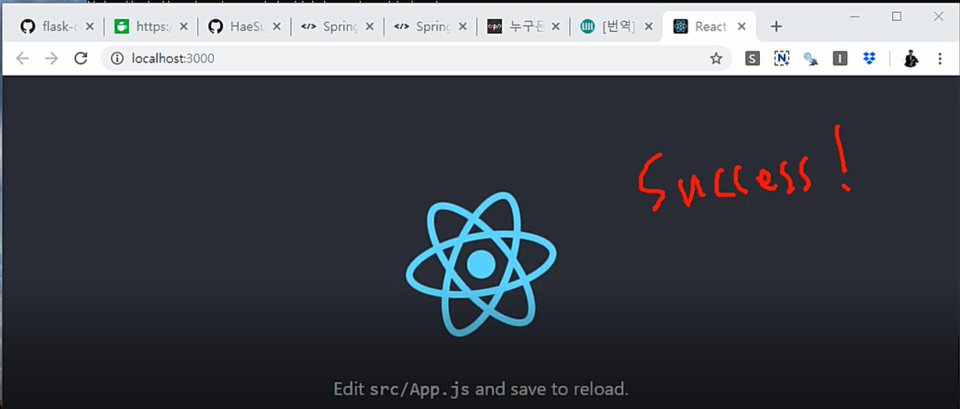The width and height of the screenshot is (960, 409).
Task: Open the green https tab
Action: click(151, 27)
